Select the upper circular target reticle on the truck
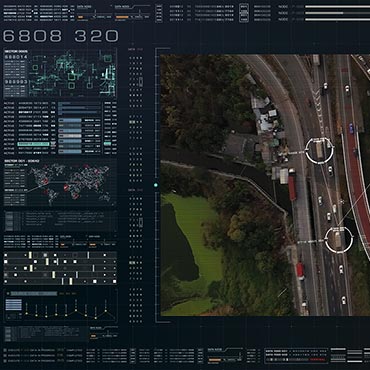Image resolution: width=370 pixels, height=370 pixels. 319,151
